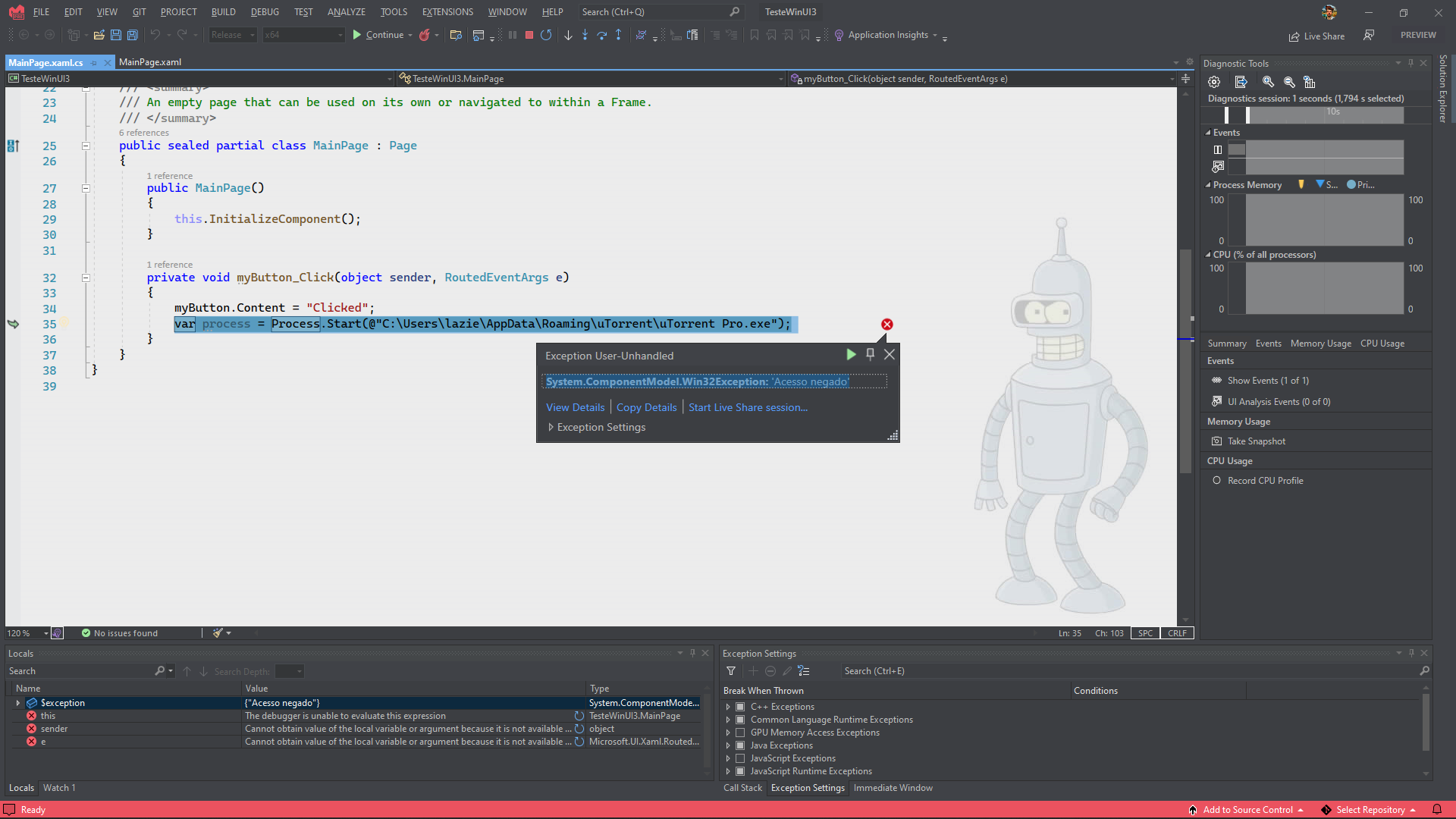Click the Save All toolbar icon

[x=133, y=35]
